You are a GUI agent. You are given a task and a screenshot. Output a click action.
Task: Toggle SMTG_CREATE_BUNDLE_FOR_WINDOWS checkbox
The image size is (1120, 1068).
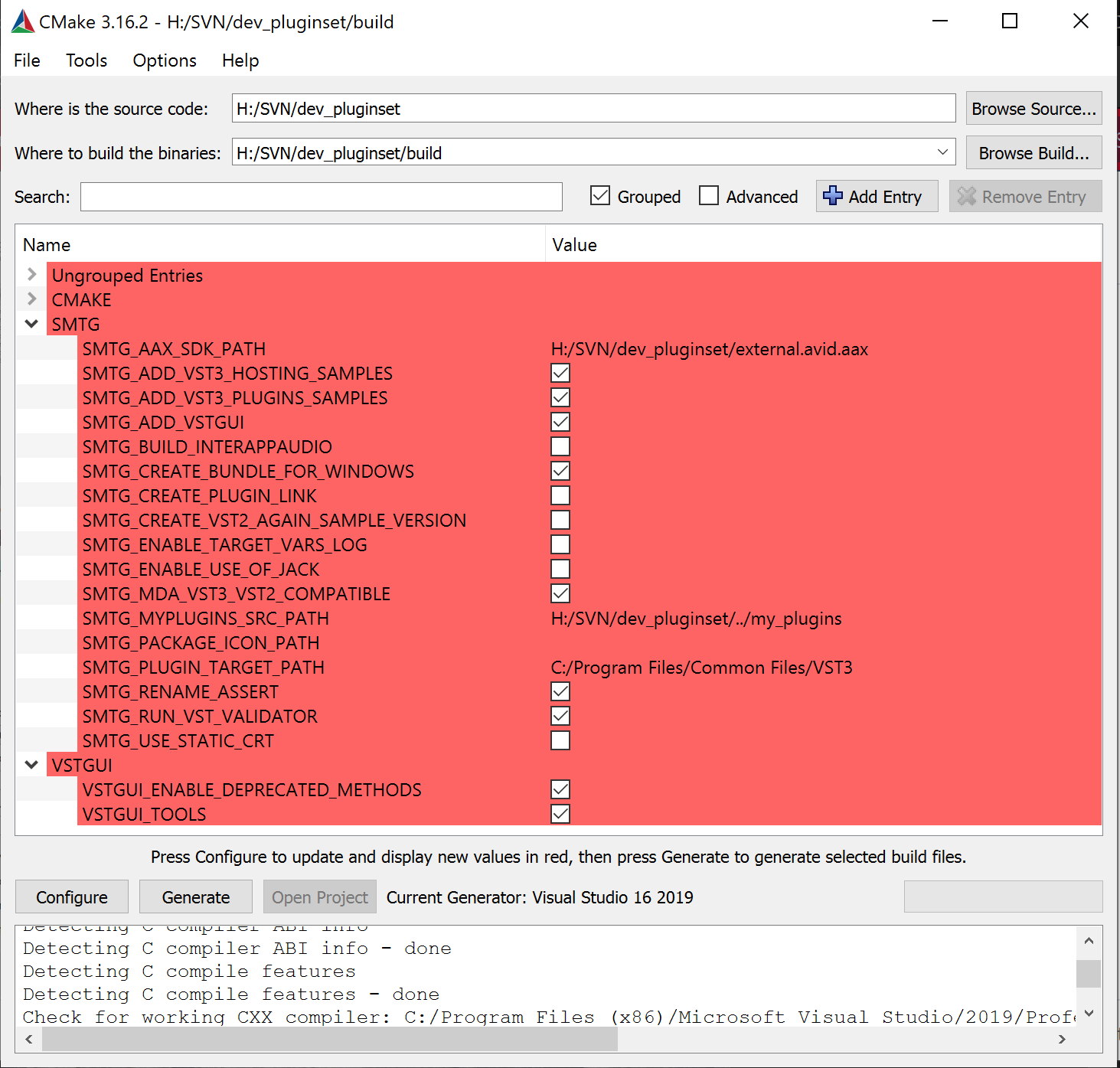[560, 471]
